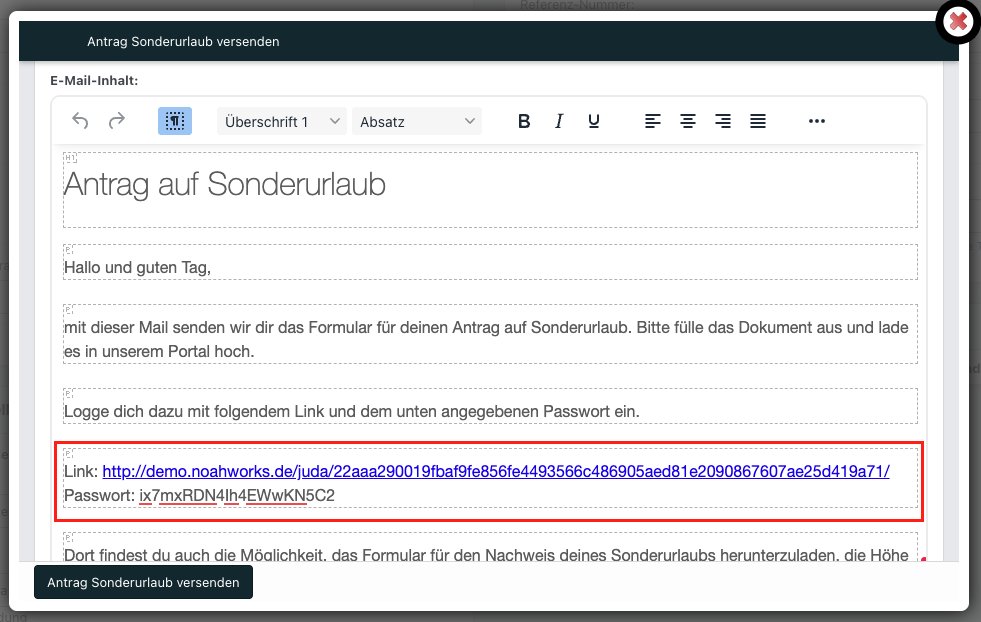Open more toolbar options ellipsis
Viewport: 981px width, 622px height.
pyautogui.click(x=816, y=121)
